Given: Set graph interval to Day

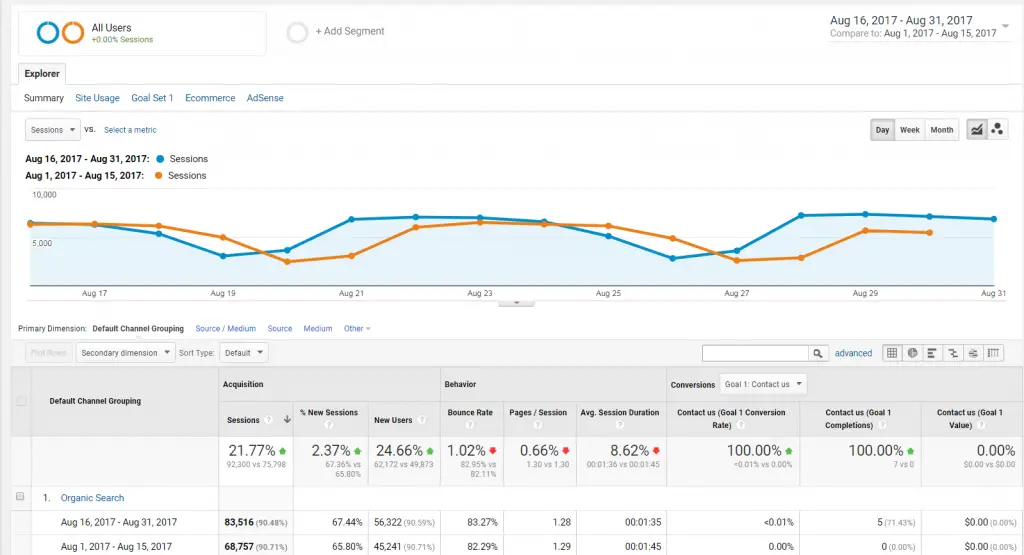Looking at the screenshot, I should coord(882,129).
